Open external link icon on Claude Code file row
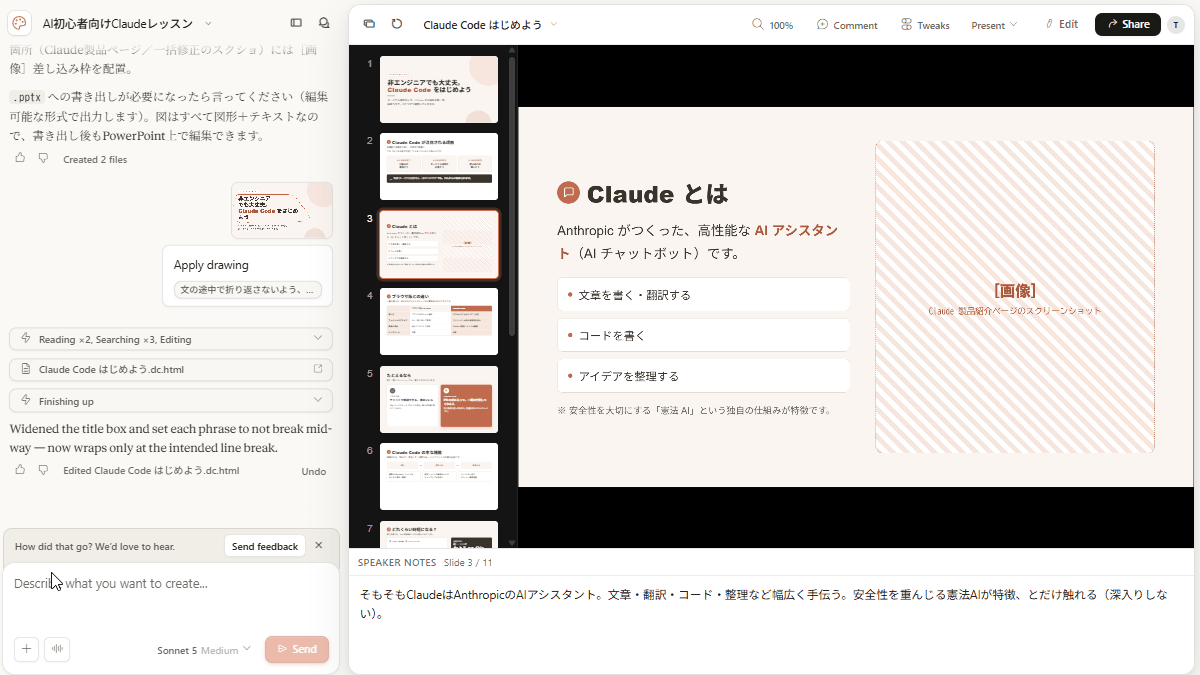Viewport: 1200px width, 675px height. (x=318, y=369)
